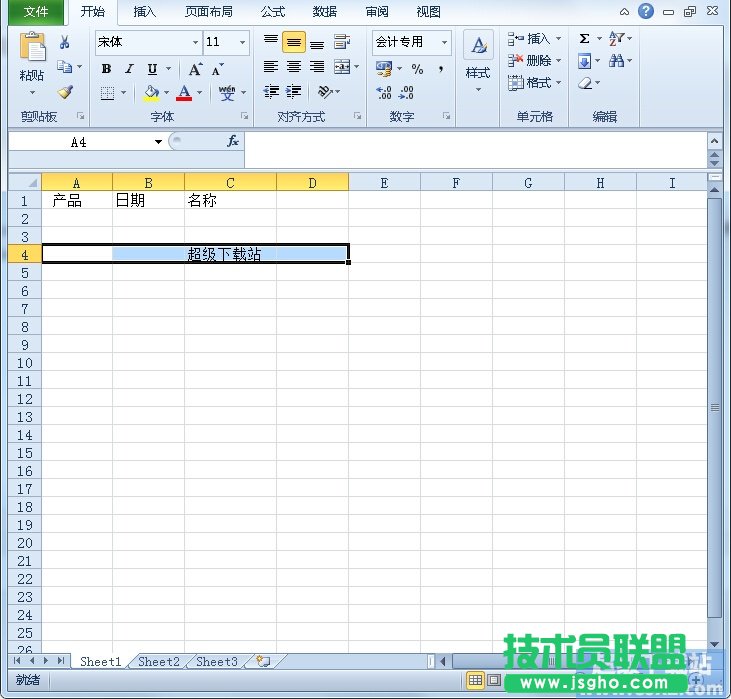Click the Cut scissors icon
This screenshot has height=699, width=731.
pyautogui.click(x=64, y=42)
